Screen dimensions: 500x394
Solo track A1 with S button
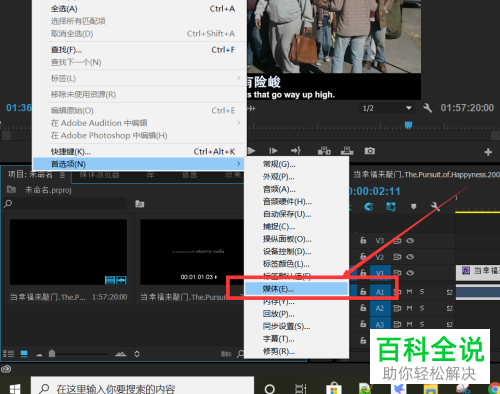point(422,292)
